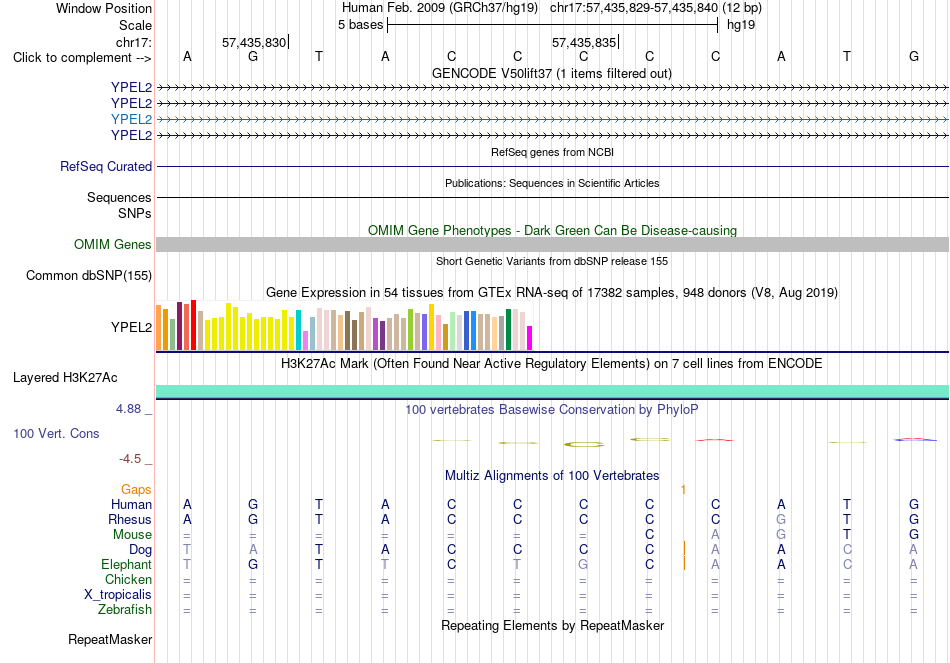Click the SNPs label under Publications track
Image resolution: width=950 pixels, height=663 pixels.
(x=135, y=213)
